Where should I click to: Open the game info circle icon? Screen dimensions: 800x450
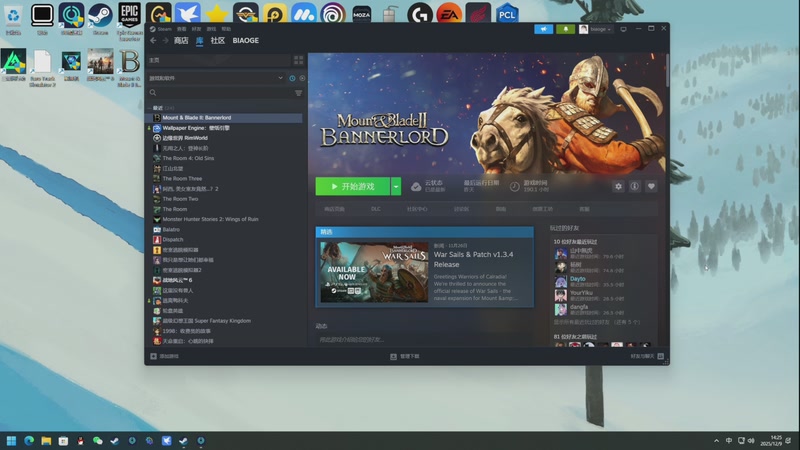(634, 186)
